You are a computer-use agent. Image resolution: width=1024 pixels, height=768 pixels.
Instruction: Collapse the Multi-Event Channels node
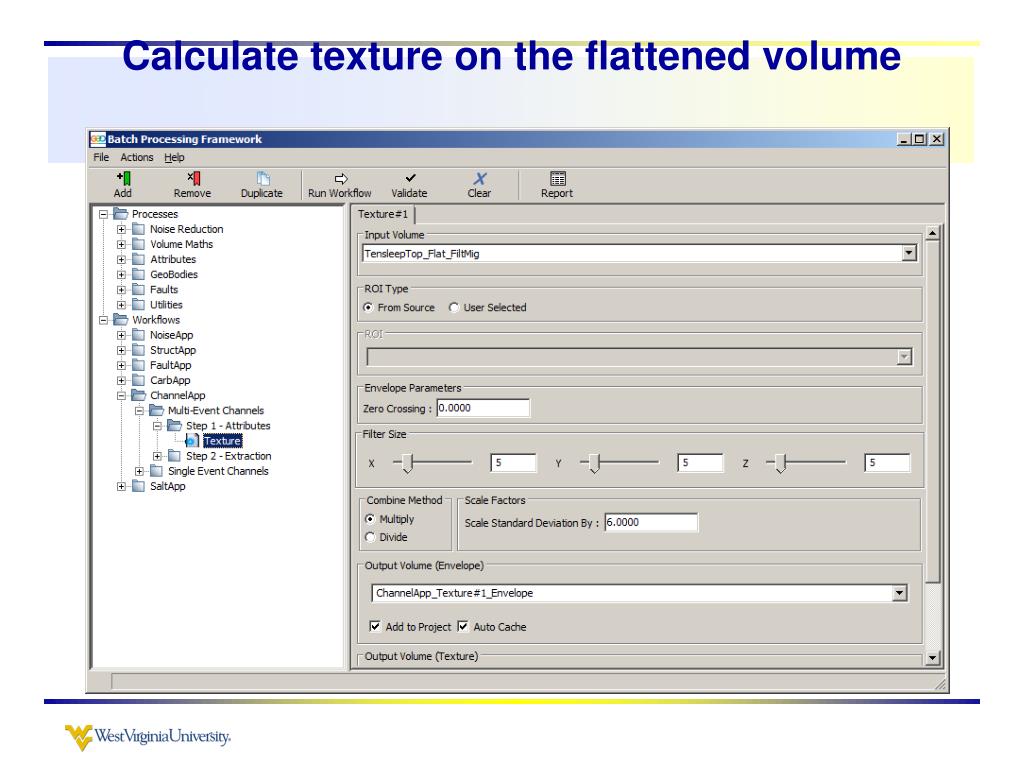[139, 411]
